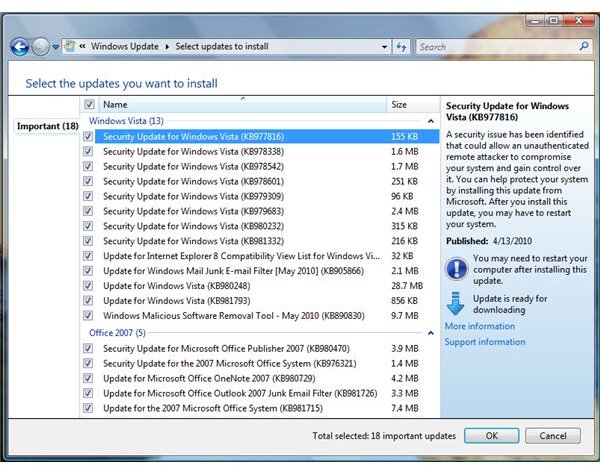Maximize the Windows Update window
The height and width of the screenshot is (466, 600).
[x=553, y=21]
